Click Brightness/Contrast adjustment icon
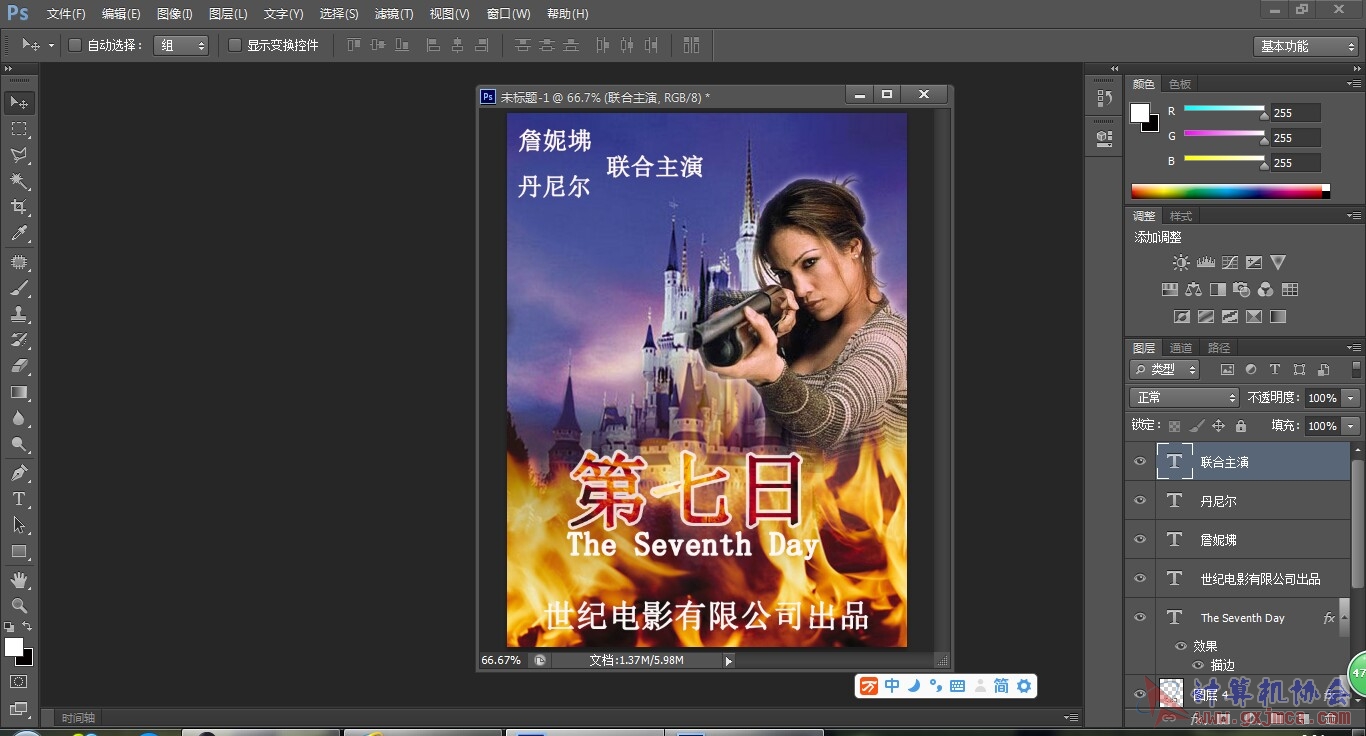Screen dimensions: 1366x736 pyautogui.click(x=1181, y=263)
